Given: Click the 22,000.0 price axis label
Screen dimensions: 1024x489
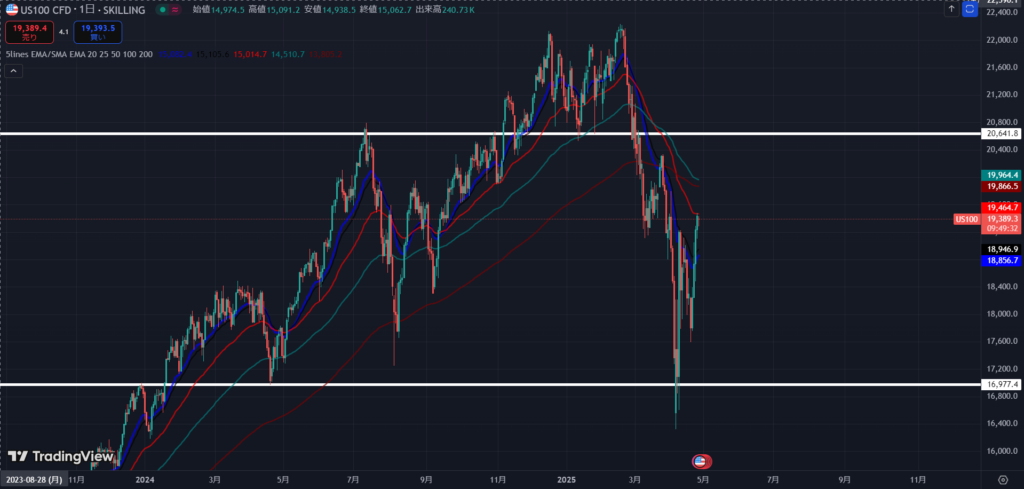Looking at the screenshot, I should [x=1000, y=40].
